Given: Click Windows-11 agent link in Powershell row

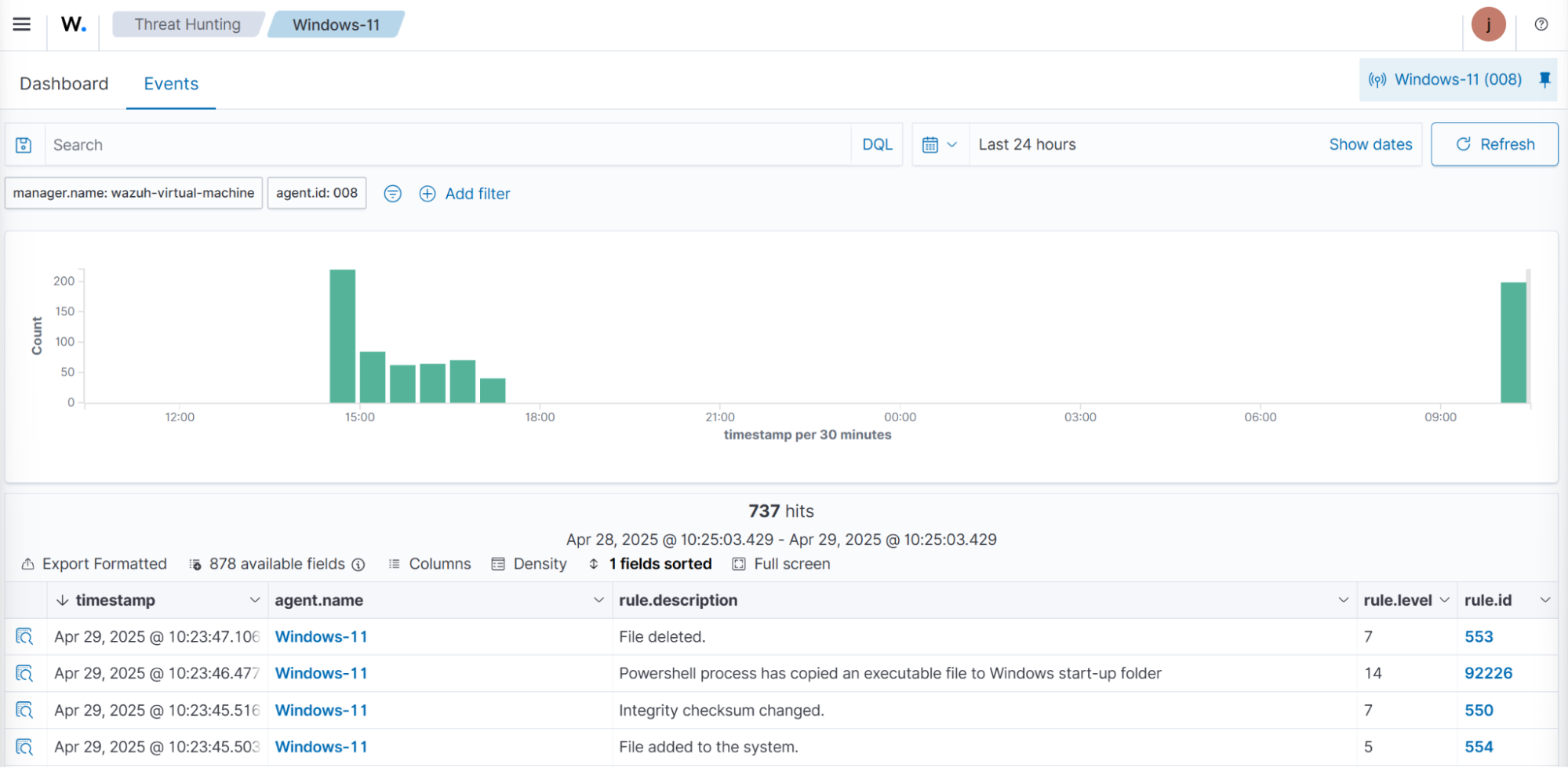Looking at the screenshot, I should point(321,673).
